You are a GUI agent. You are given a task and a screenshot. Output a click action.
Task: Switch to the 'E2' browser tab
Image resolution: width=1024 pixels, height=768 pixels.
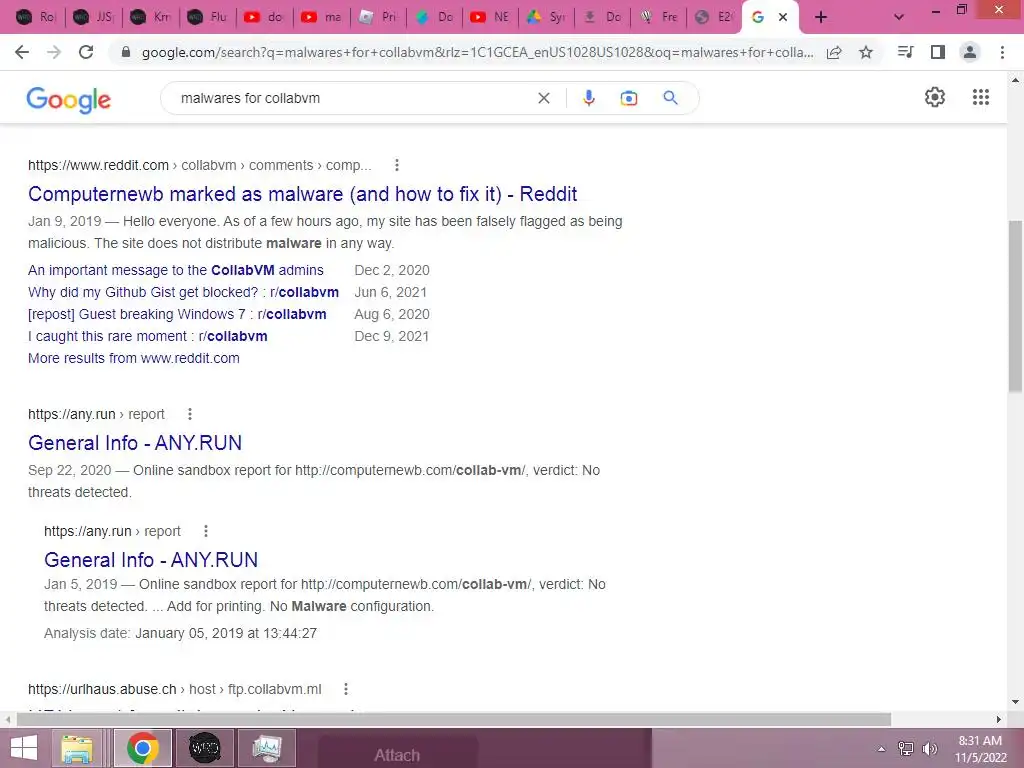[x=714, y=17]
